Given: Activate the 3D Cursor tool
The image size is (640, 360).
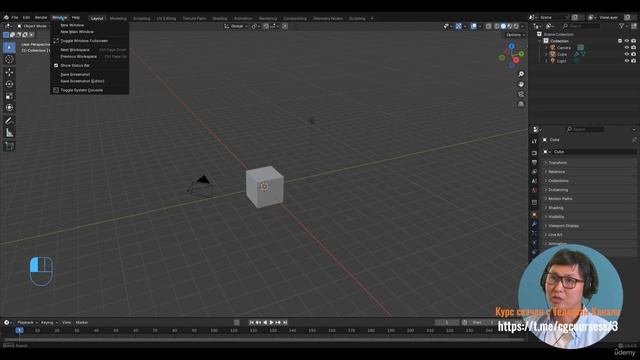Looking at the screenshot, I should [9, 60].
